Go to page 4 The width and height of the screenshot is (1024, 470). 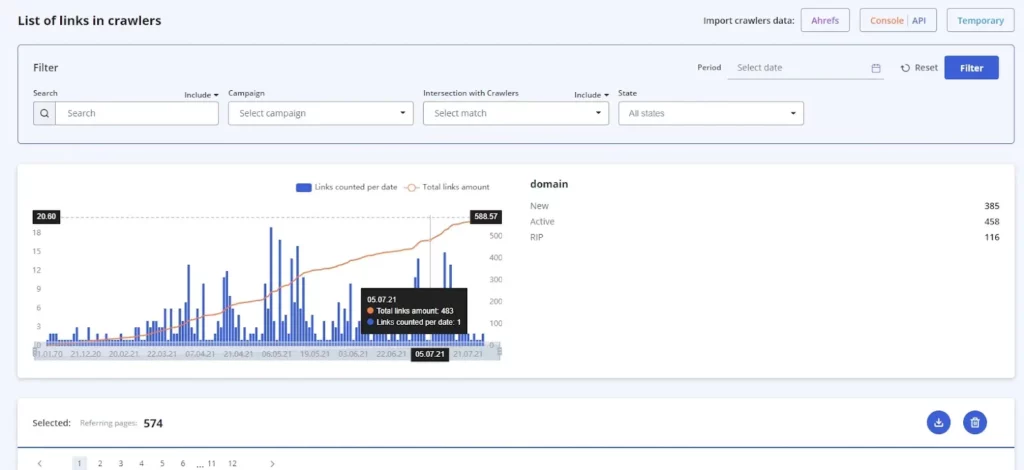pos(141,463)
